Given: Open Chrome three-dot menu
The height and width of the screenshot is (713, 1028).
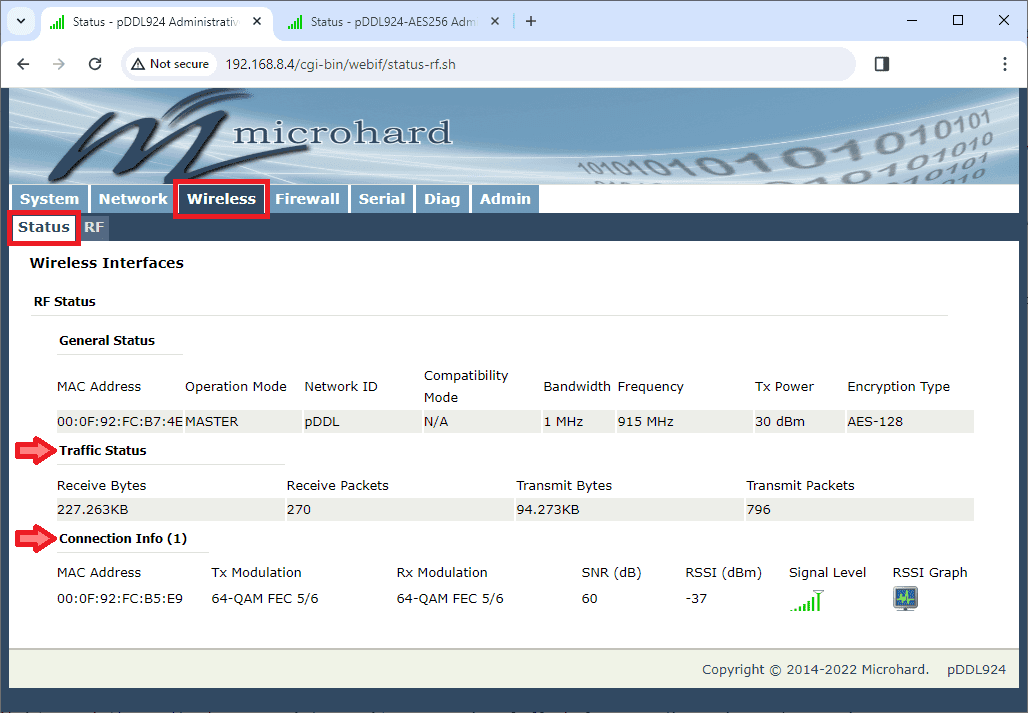Looking at the screenshot, I should pyautogui.click(x=1004, y=64).
